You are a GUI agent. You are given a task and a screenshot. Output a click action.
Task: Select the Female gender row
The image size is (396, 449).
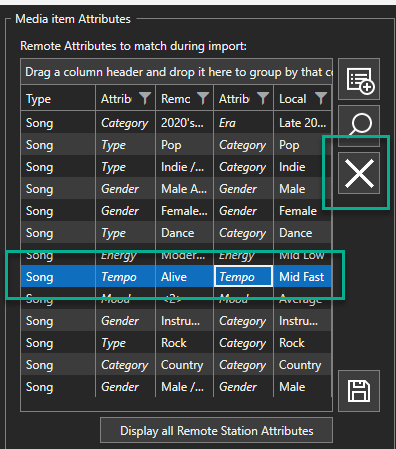tap(176, 211)
